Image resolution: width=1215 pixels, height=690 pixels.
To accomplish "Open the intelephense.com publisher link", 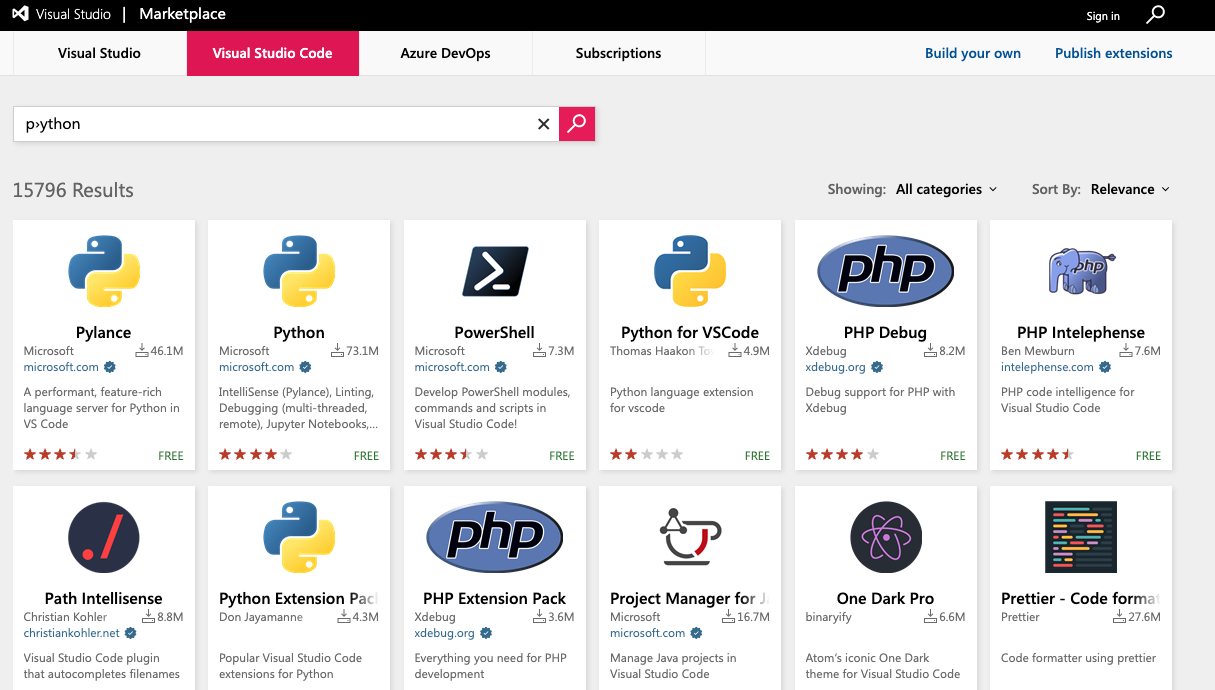I will (1048, 367).
